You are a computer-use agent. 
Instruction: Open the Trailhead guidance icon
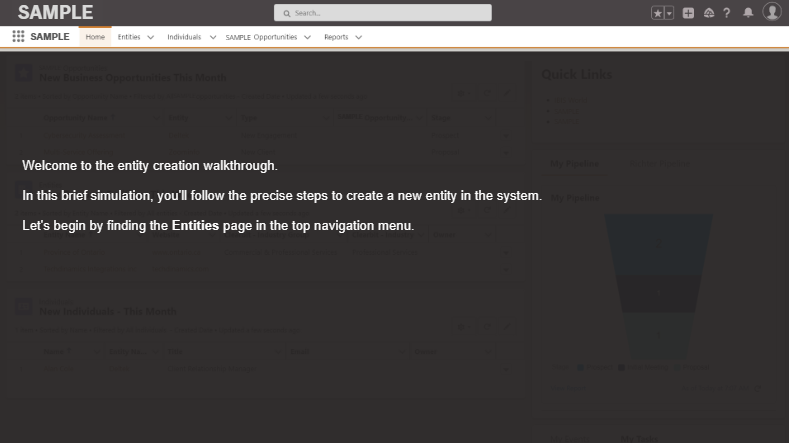[708, 13]
